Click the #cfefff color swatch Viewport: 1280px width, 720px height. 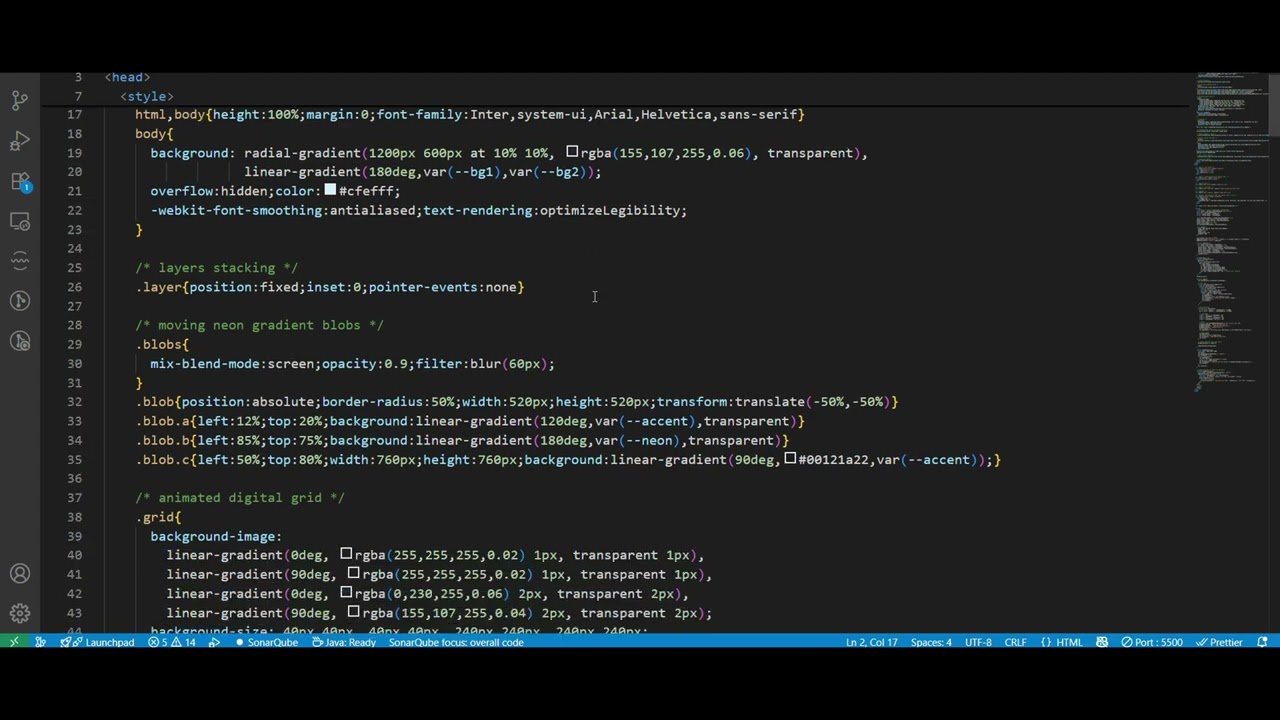click(x=330, y=190)
